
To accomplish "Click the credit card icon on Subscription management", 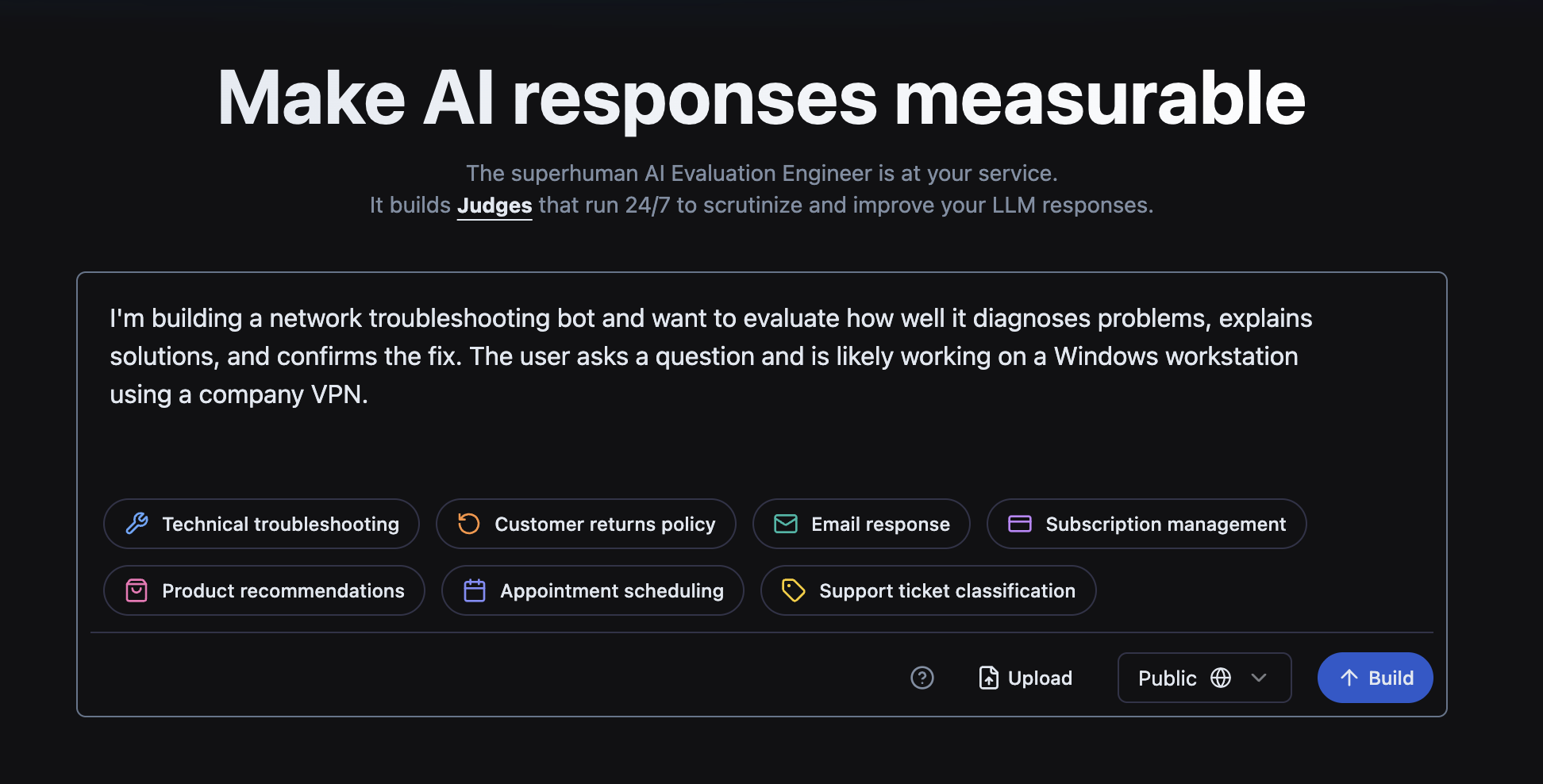I will point(1020,524).
